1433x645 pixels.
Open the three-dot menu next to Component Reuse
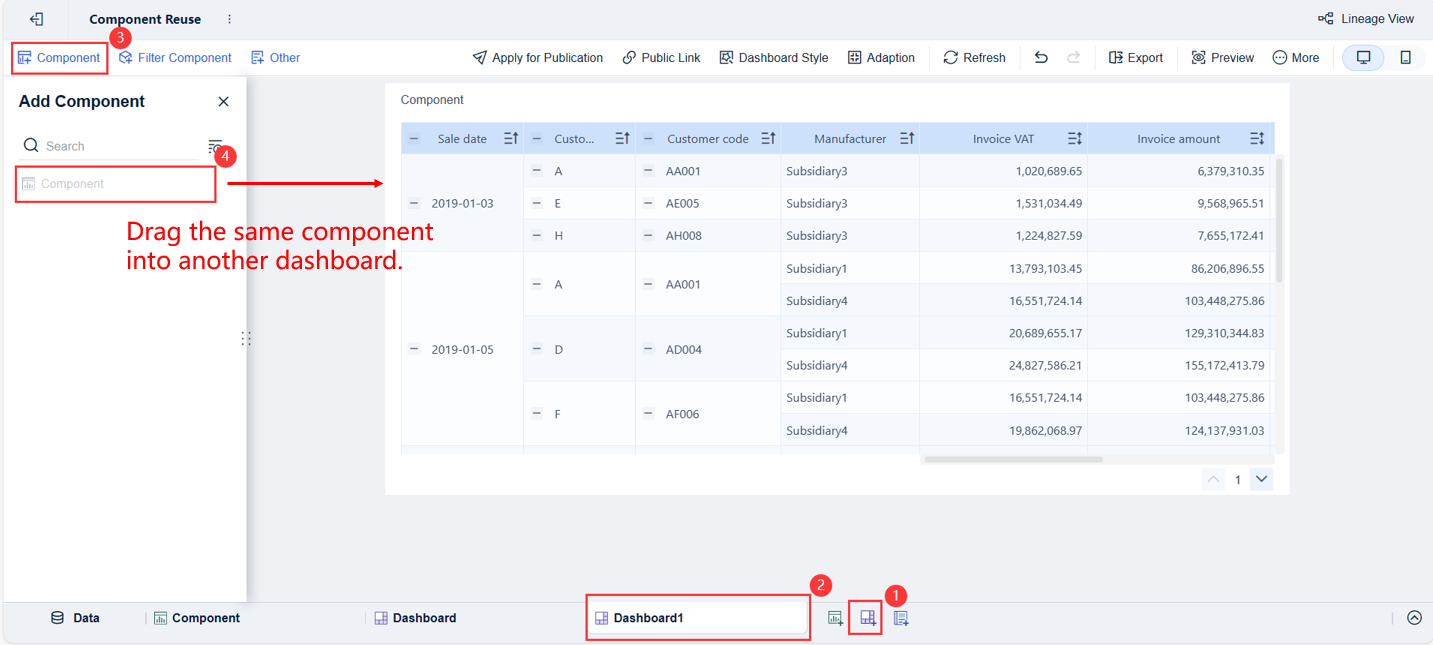(x=230, y=19)
